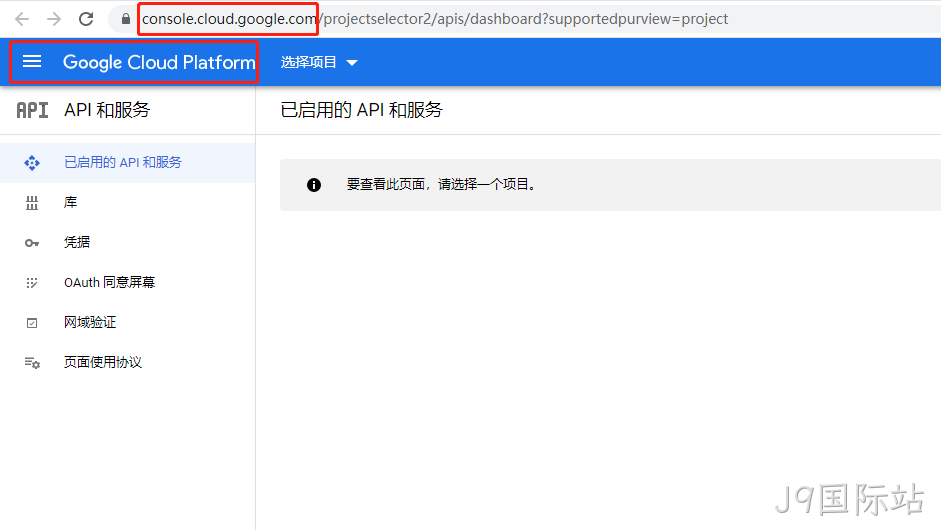This screenshot has width=941, height=530.
Task: Click the API logo icon in sidebar header
Action: coord(32,110)
